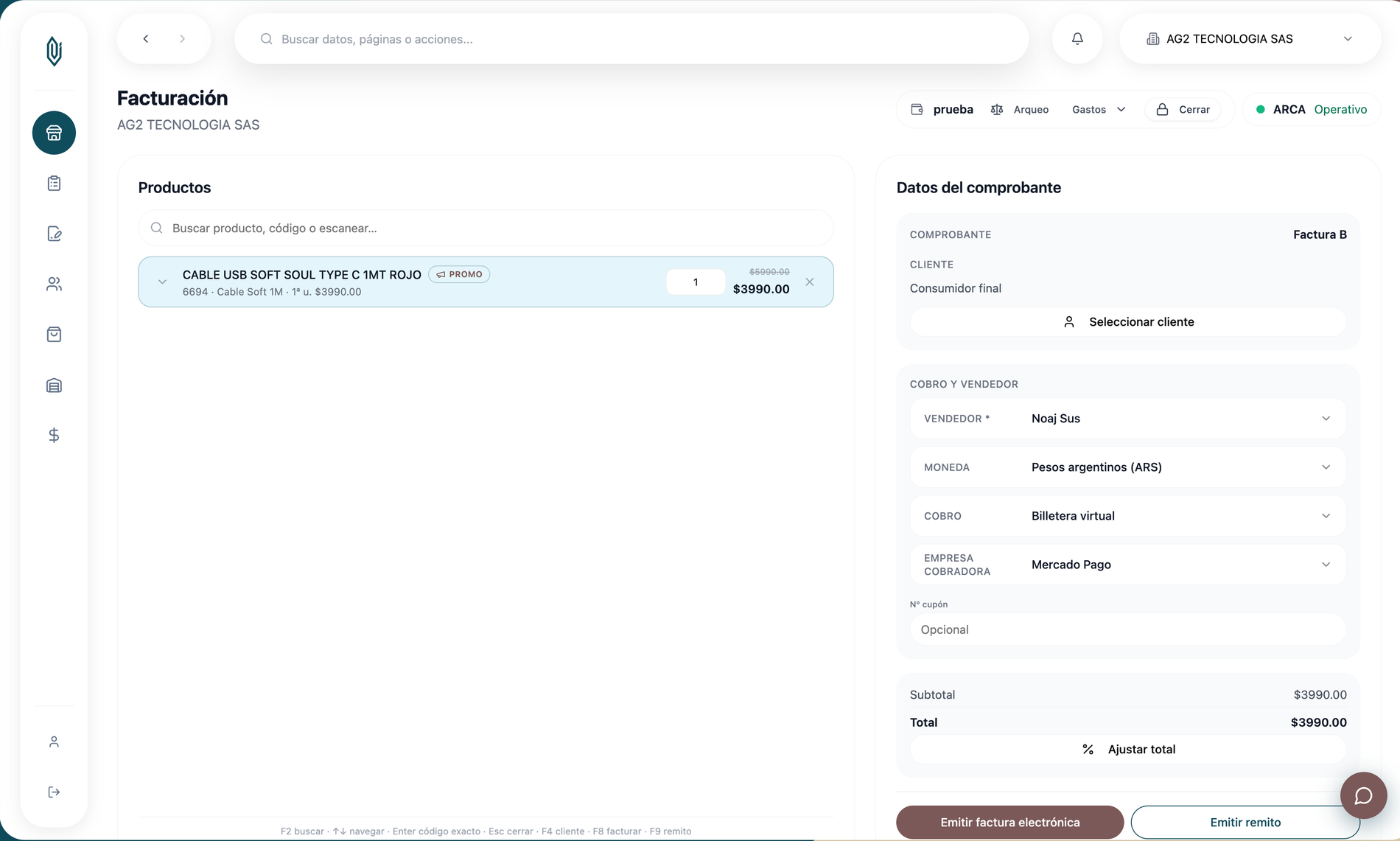1400x841 pixels.
Task: Expand the CABLE USB product row chevron
Action: pyautogui.click(x=162, y=282)
